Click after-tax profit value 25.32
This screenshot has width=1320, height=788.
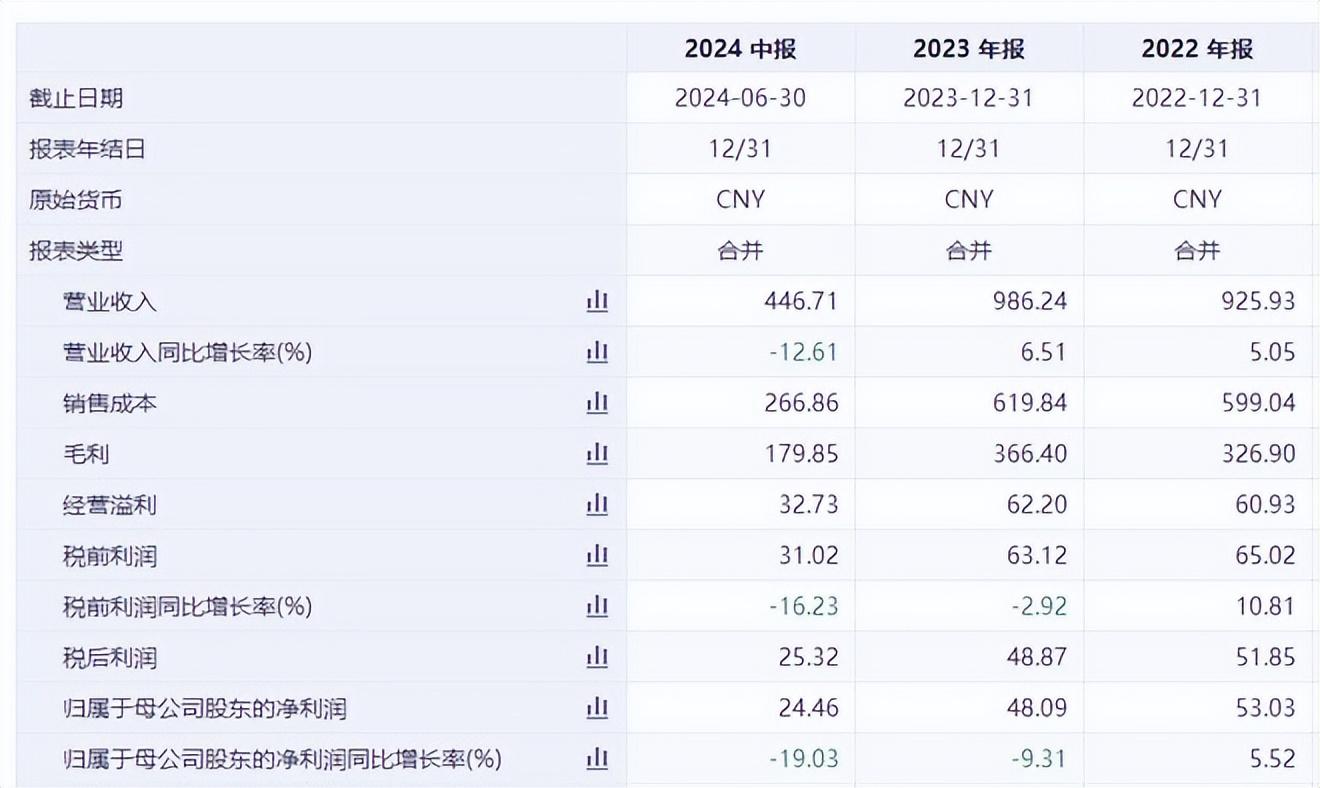[809, 658]
